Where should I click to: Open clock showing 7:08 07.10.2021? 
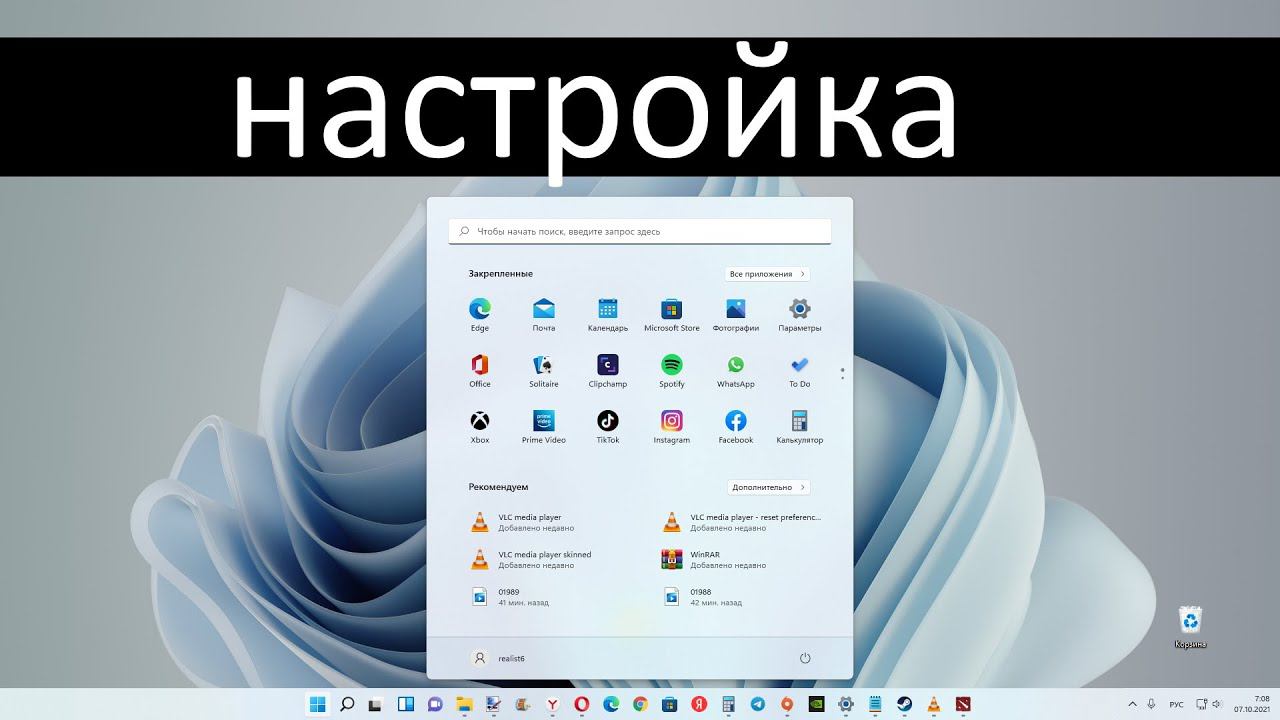coord(1252,704)
